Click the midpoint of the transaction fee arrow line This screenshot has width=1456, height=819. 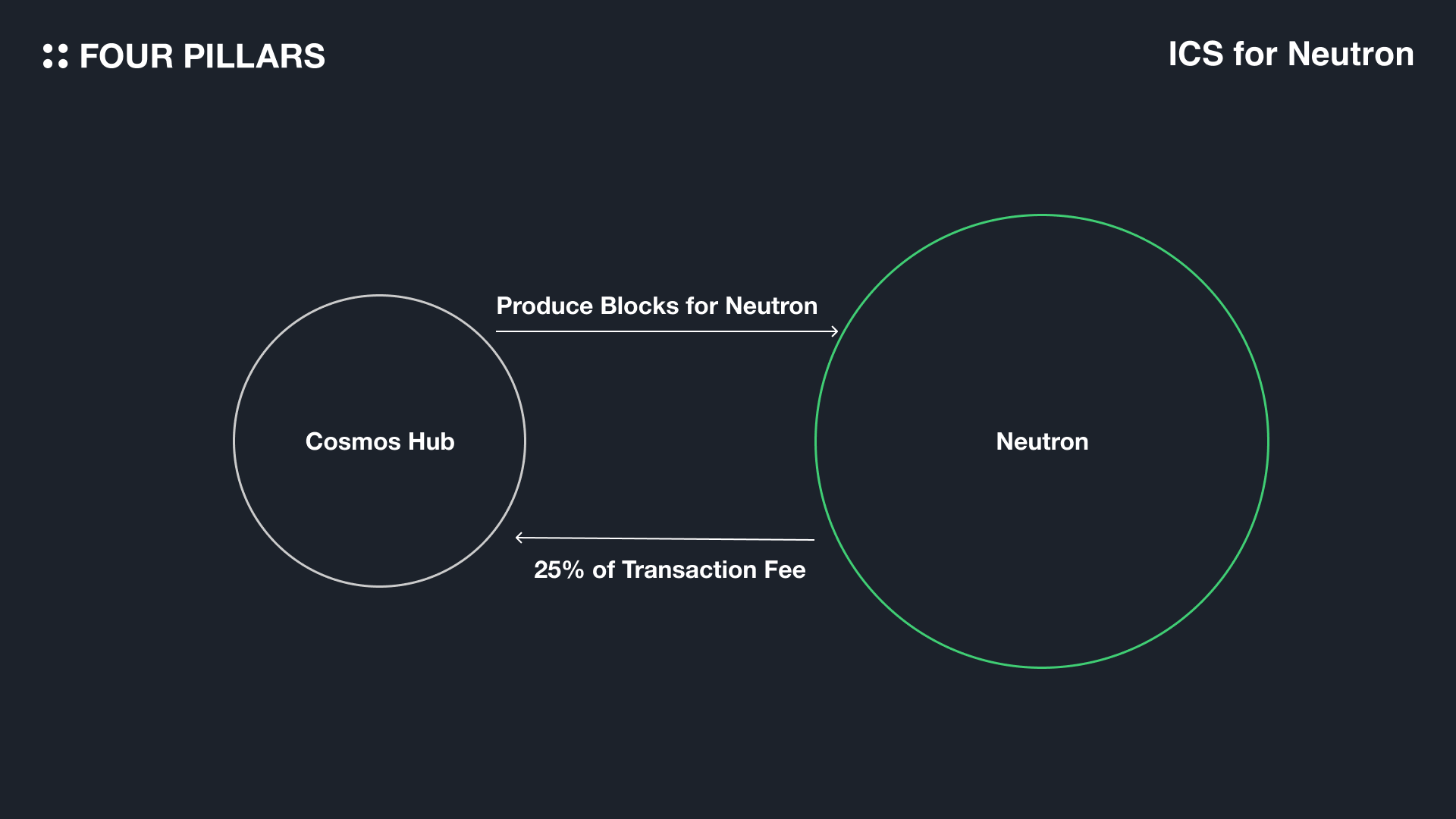pyautogui.click(x=665, y=538)
